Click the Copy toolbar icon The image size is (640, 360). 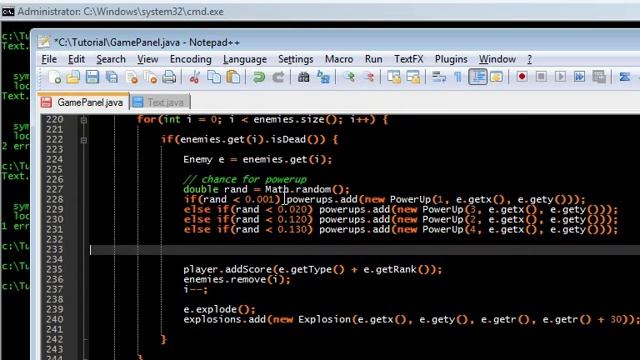(x=214, y=77)
